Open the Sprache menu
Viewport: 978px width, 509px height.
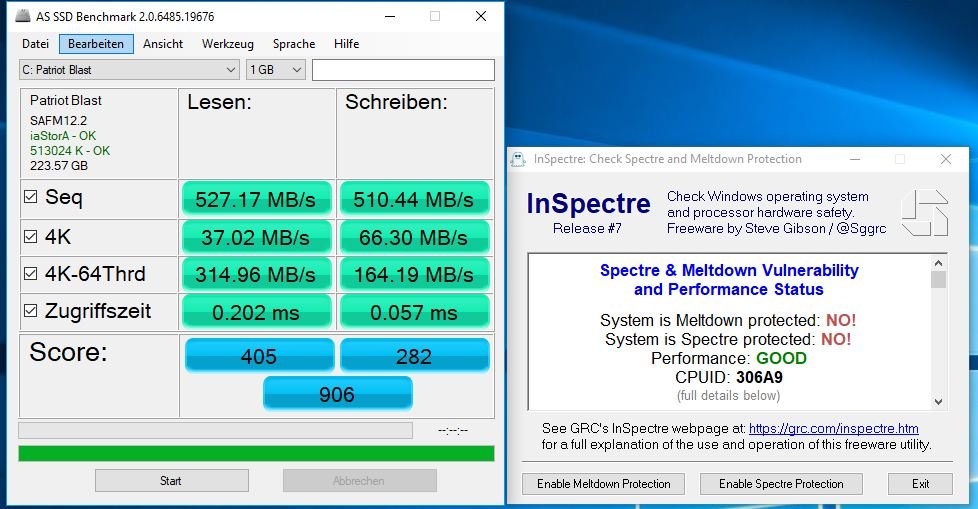(x=294, y=44)
